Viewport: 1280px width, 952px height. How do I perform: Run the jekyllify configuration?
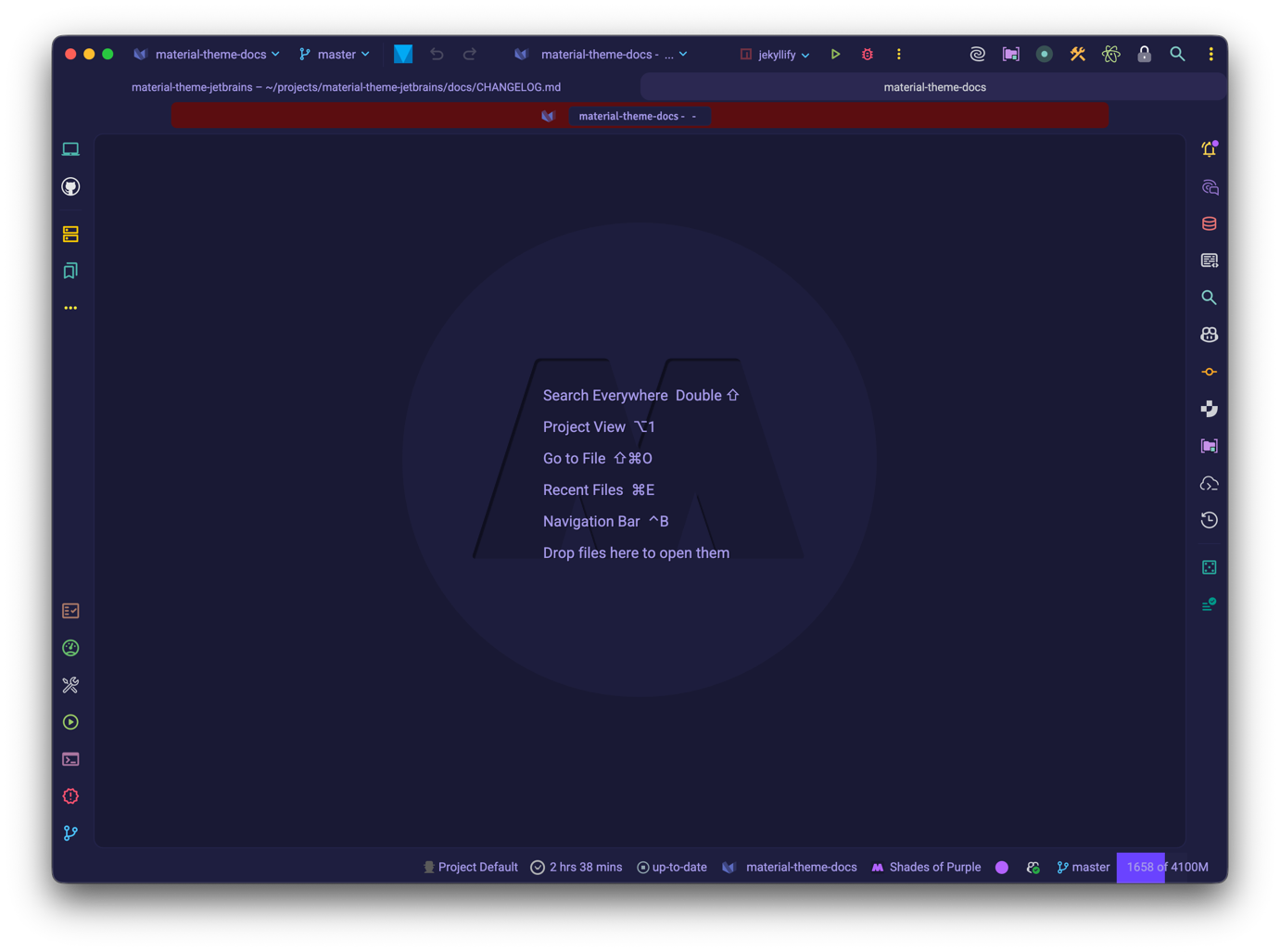coord(835,55)
